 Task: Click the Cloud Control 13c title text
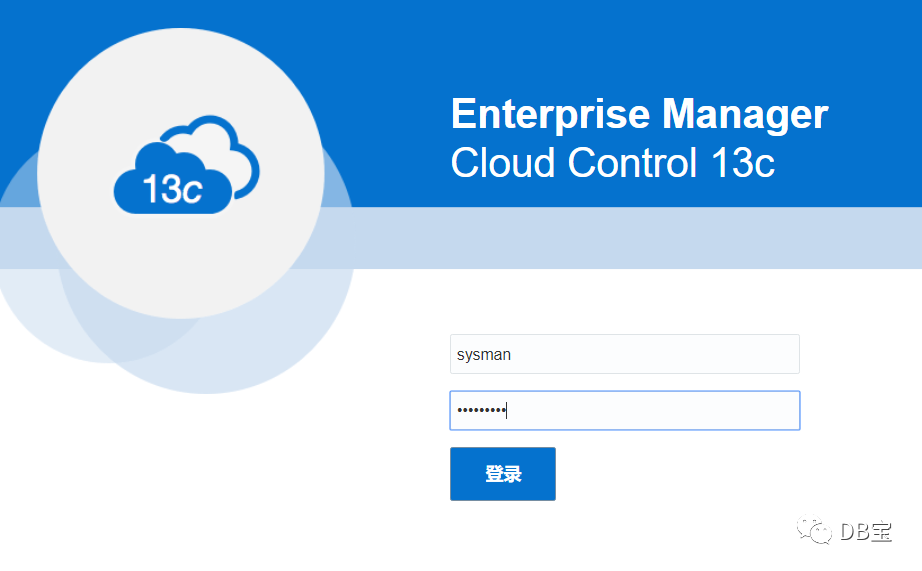(613, 162)
